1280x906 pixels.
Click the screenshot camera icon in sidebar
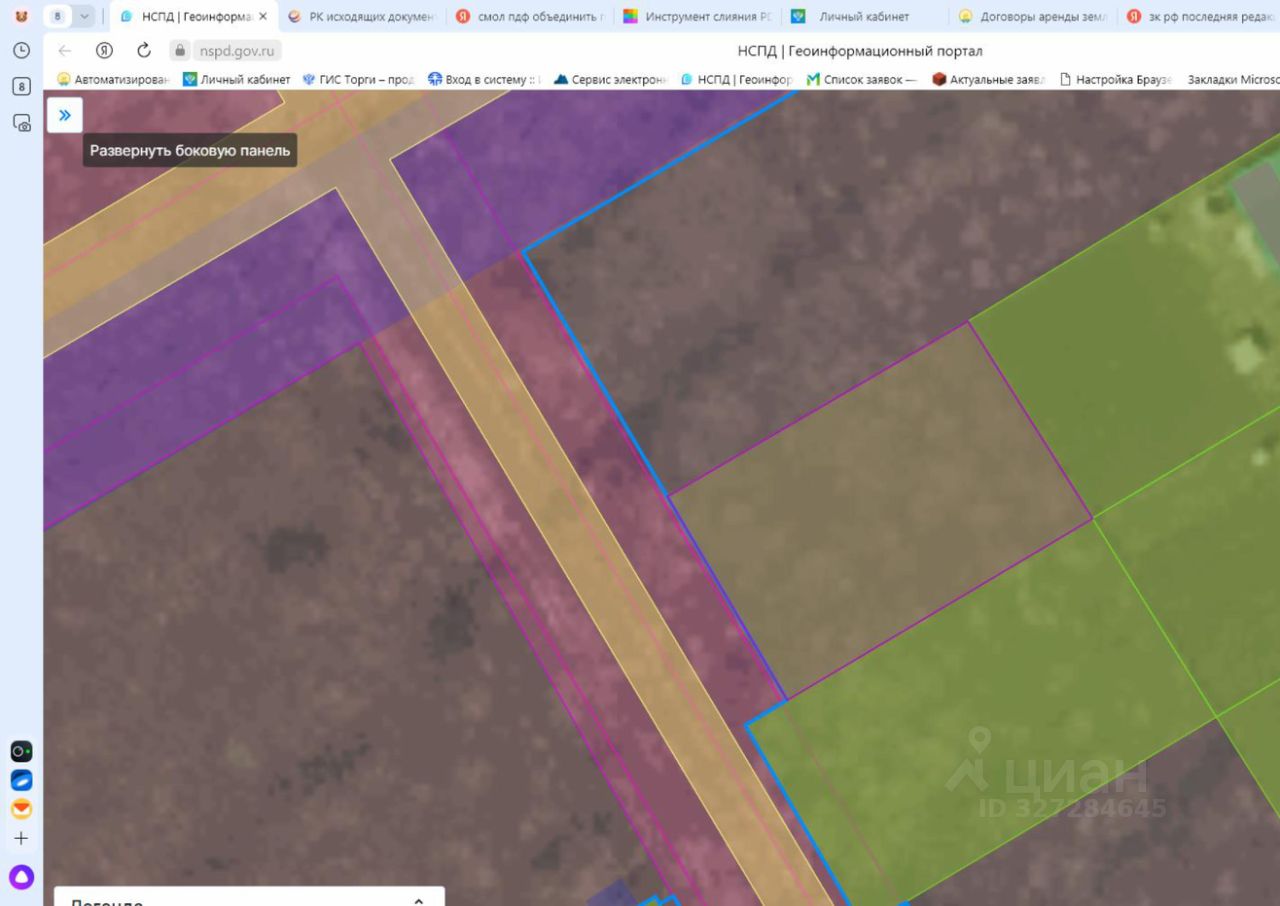click(x=21, y=123)
